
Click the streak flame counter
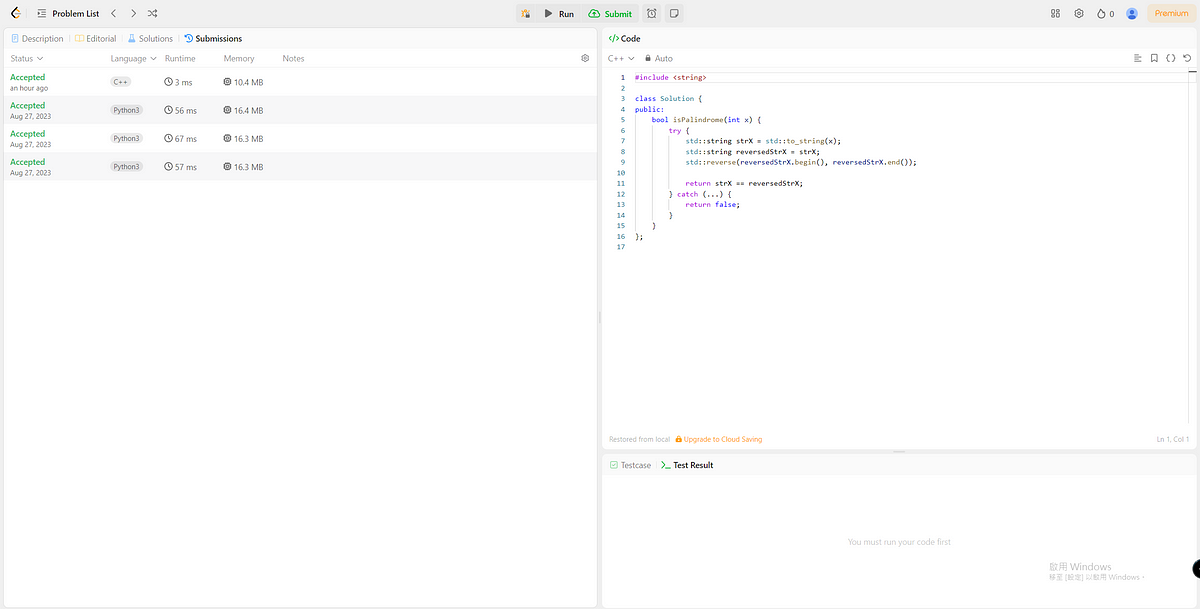point(1105,14)
